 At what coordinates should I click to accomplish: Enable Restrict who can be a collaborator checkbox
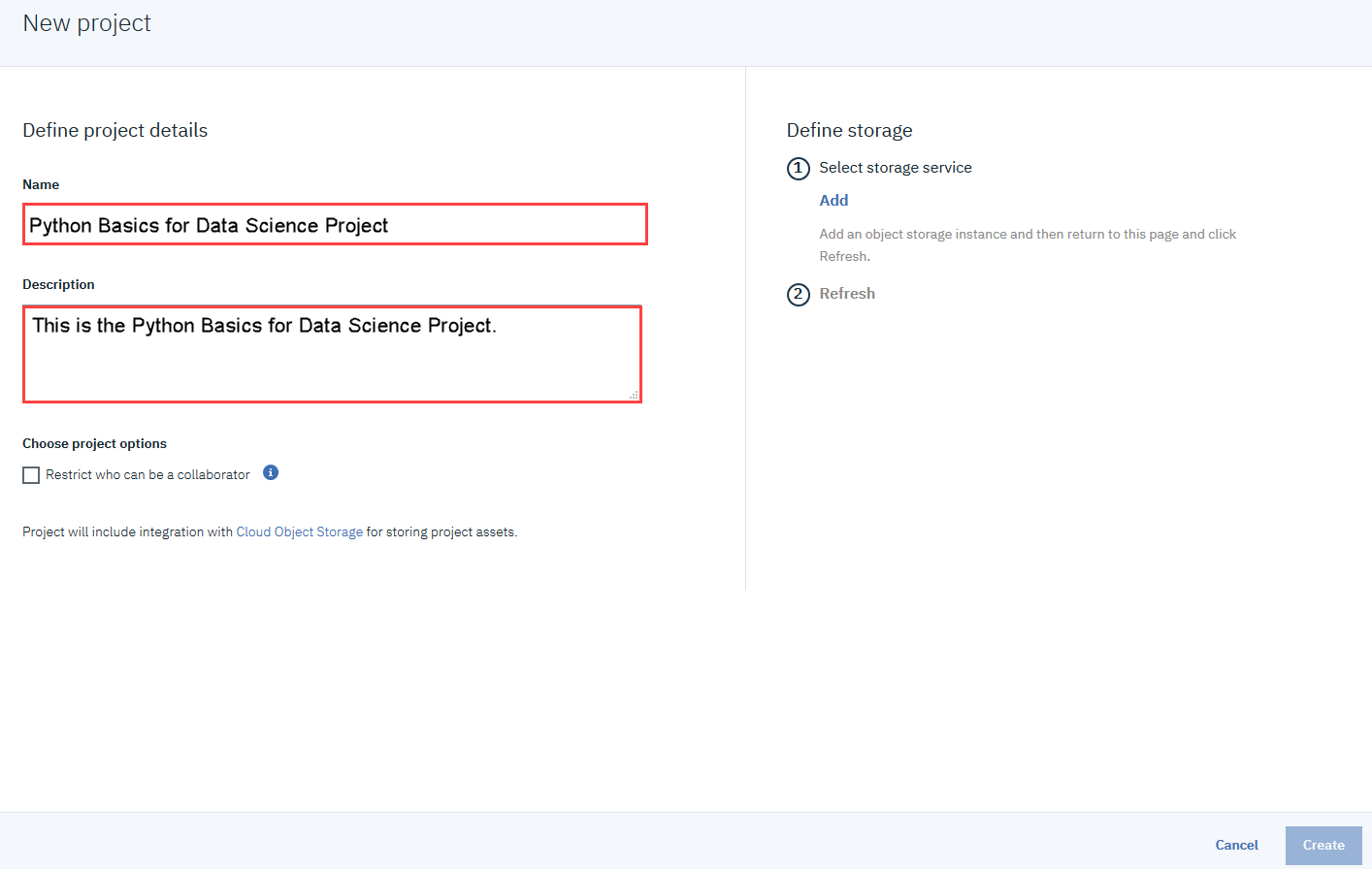(x=31, y=475)
